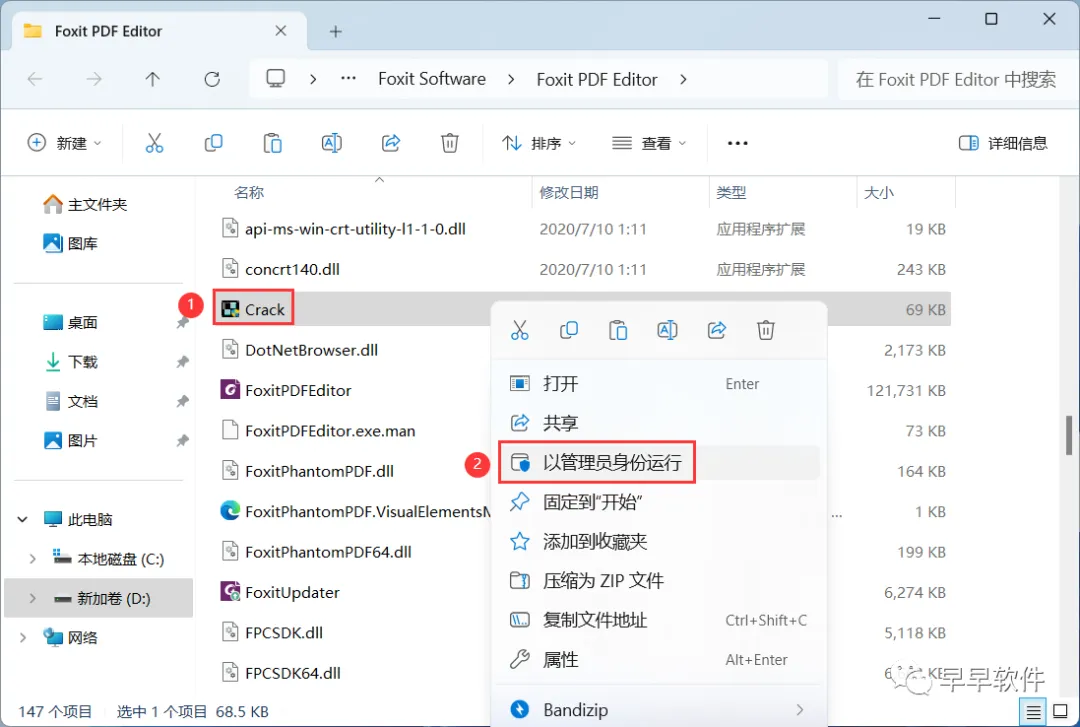
Task: Click the Cut icon in the context menu
Action: click(x=520, y=330)
